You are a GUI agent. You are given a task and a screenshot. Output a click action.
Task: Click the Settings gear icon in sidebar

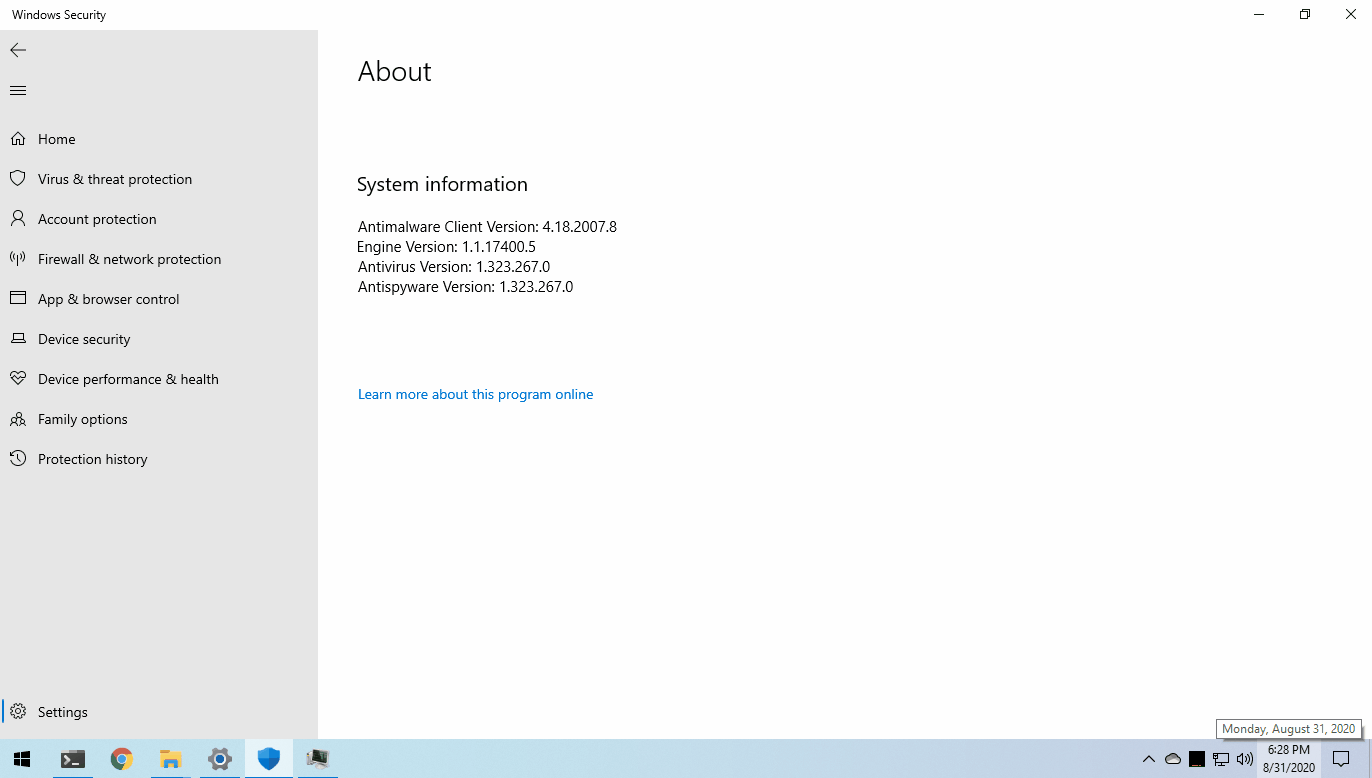pyautogui.click(x=18, y=712)
